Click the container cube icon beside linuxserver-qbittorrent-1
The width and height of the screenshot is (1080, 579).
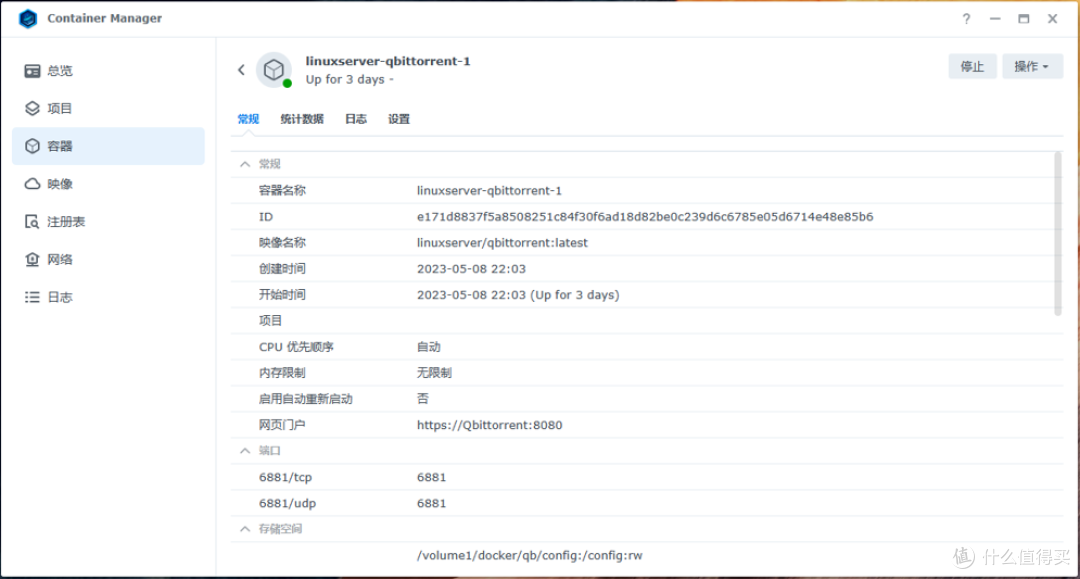coord(274,70)
